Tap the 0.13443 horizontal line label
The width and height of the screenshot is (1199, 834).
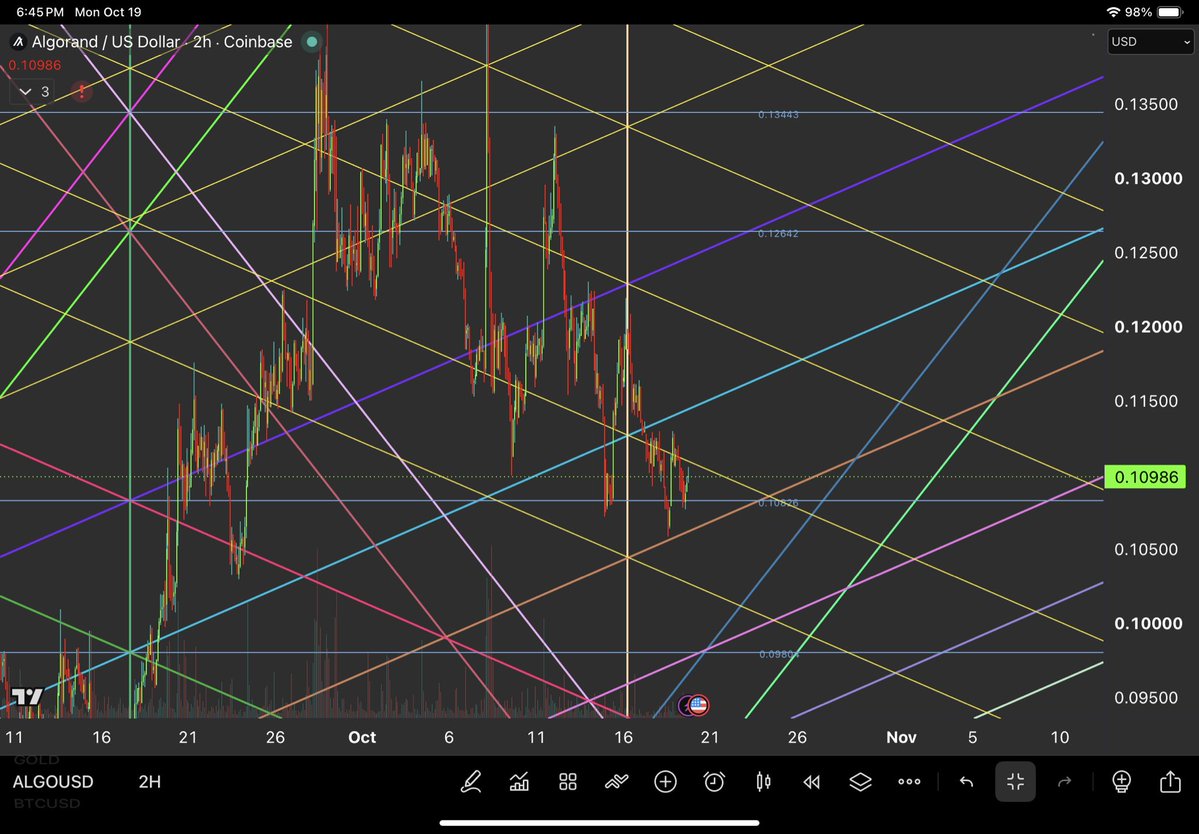tap(778, 115)
